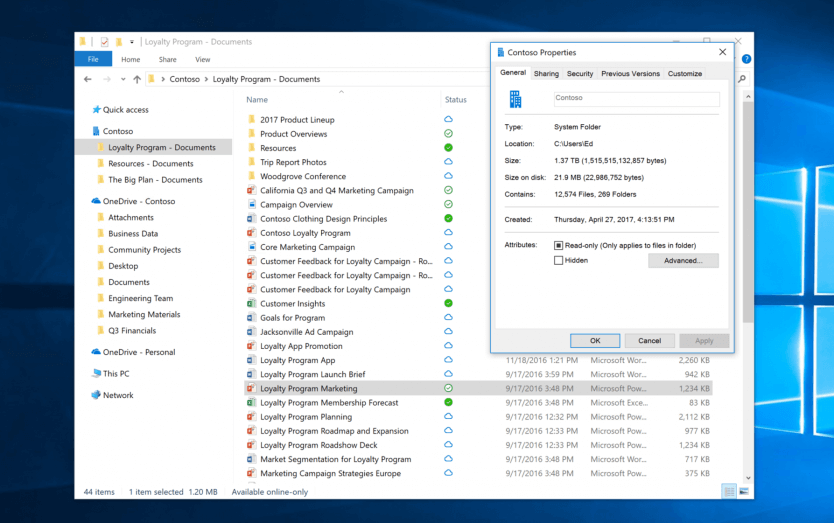Sort by the Name column header
Screen dimensions: 834x523
tap(257, 99)
